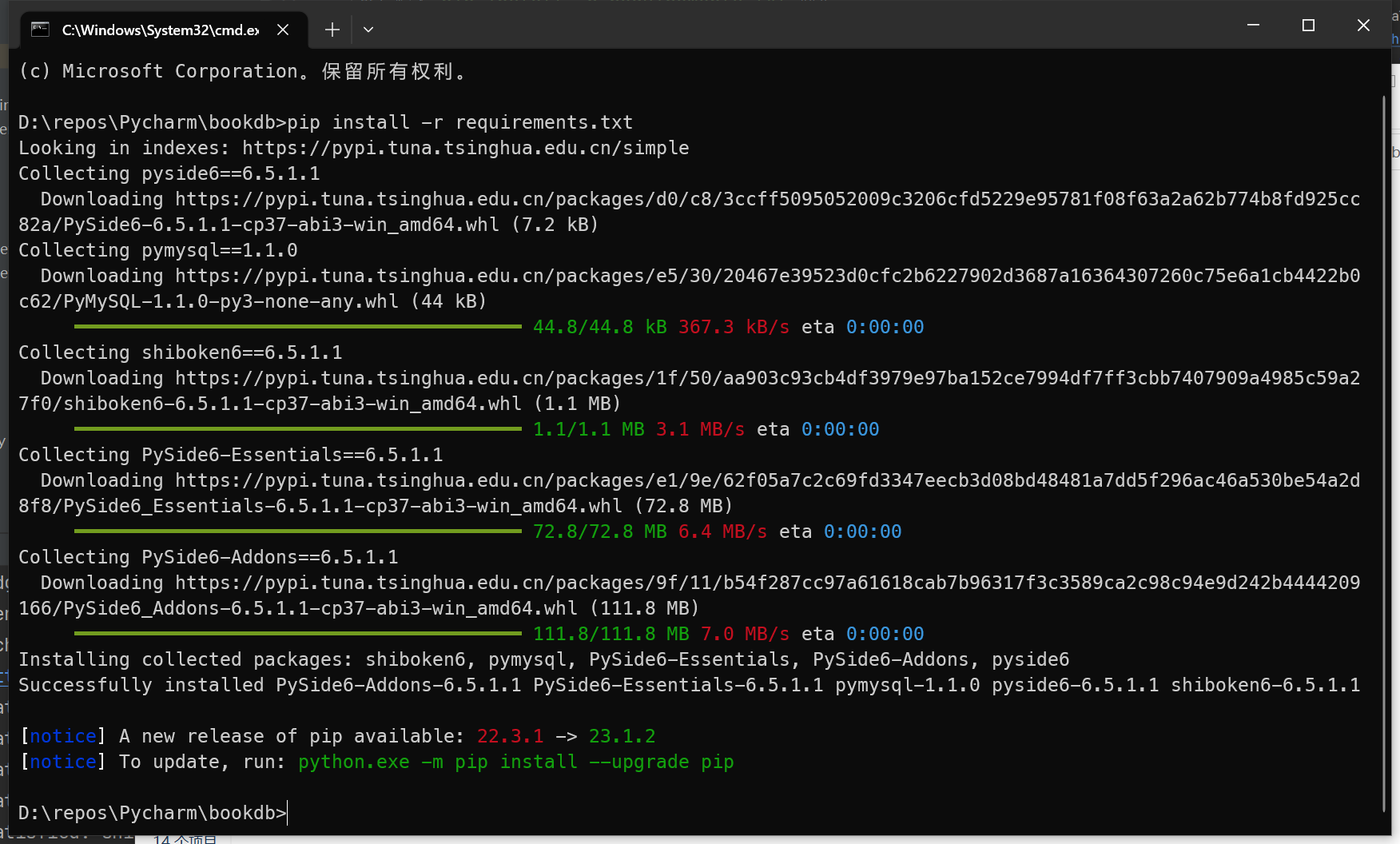
Task: Click the 72.8/72.8 MB progress bar
Action: [x=297, y=531]
